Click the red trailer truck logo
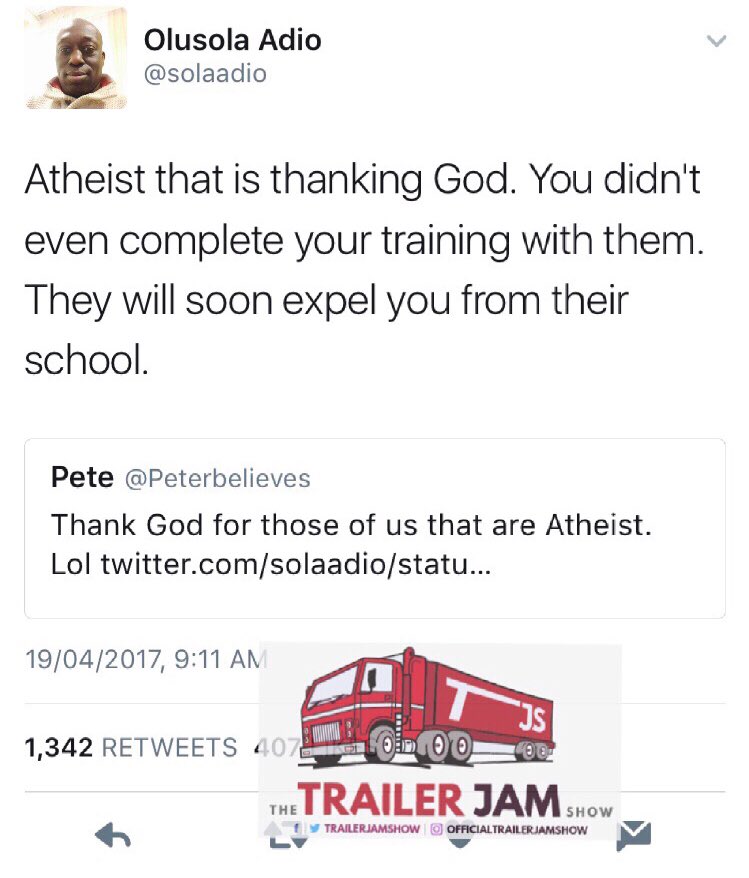This screenshot has width=749, height=878. (427, 706)
